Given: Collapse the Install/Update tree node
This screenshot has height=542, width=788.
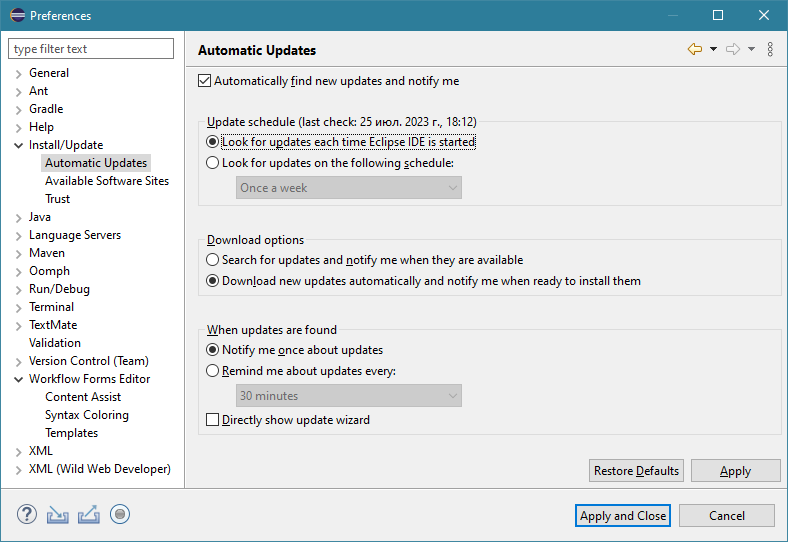Looking at the screenshot, I should point(19,145).
